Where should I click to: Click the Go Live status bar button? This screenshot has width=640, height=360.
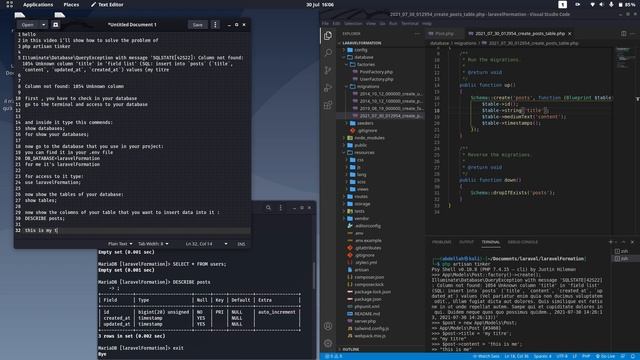(x=605, y=356)
